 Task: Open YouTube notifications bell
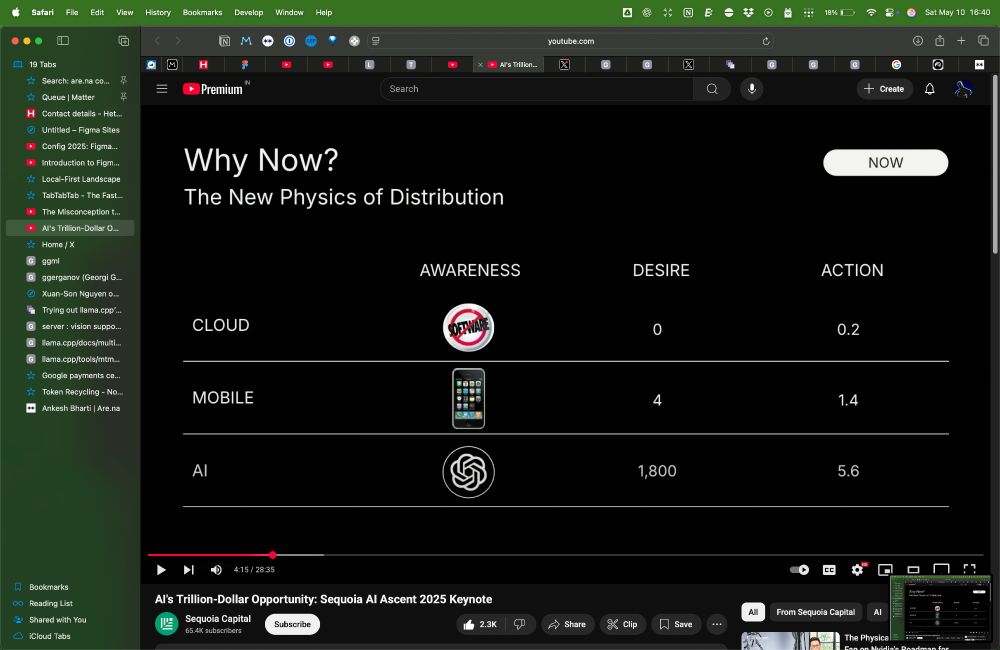pos(930,89)
